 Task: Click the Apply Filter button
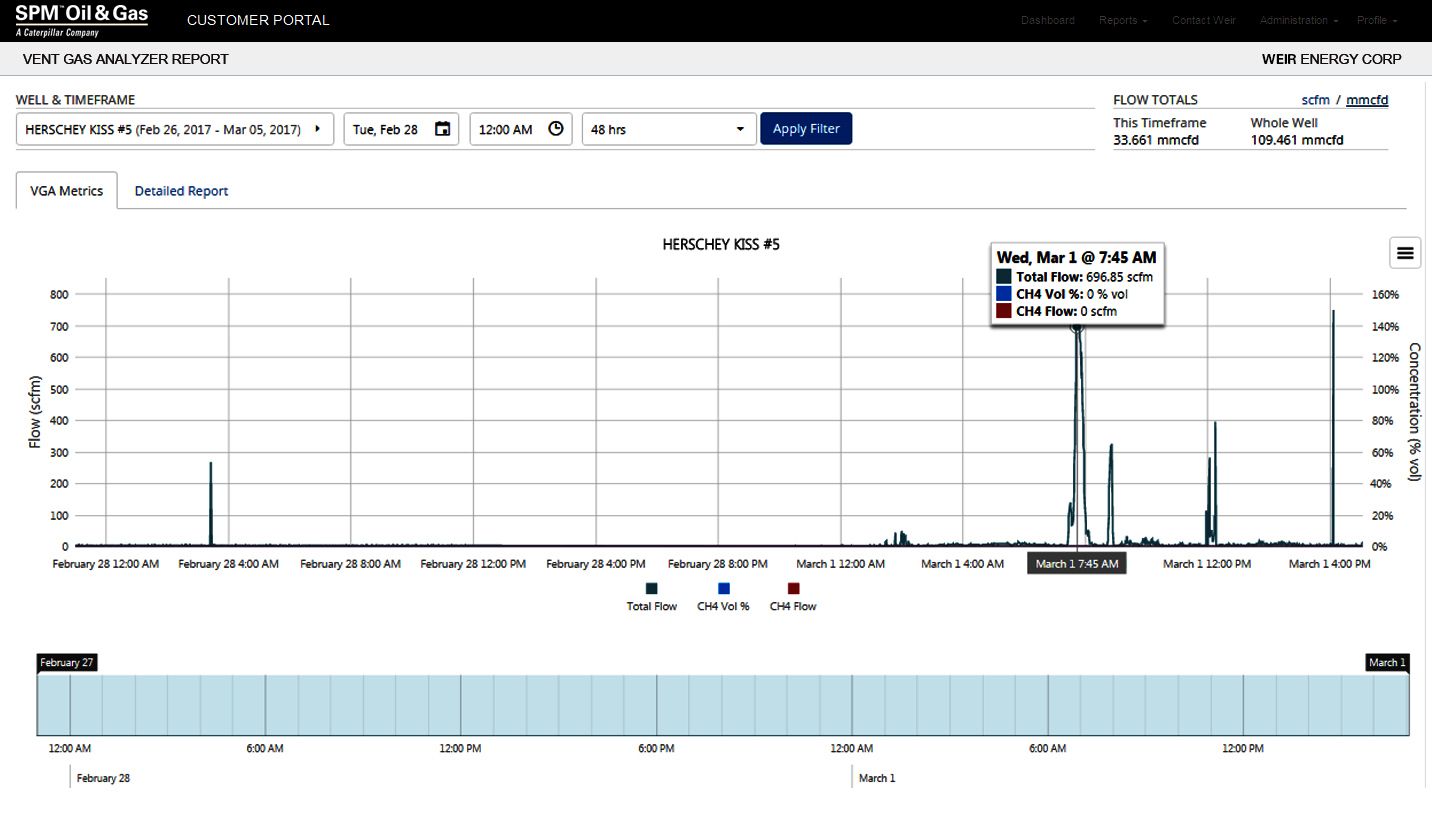tap(806, 128)
